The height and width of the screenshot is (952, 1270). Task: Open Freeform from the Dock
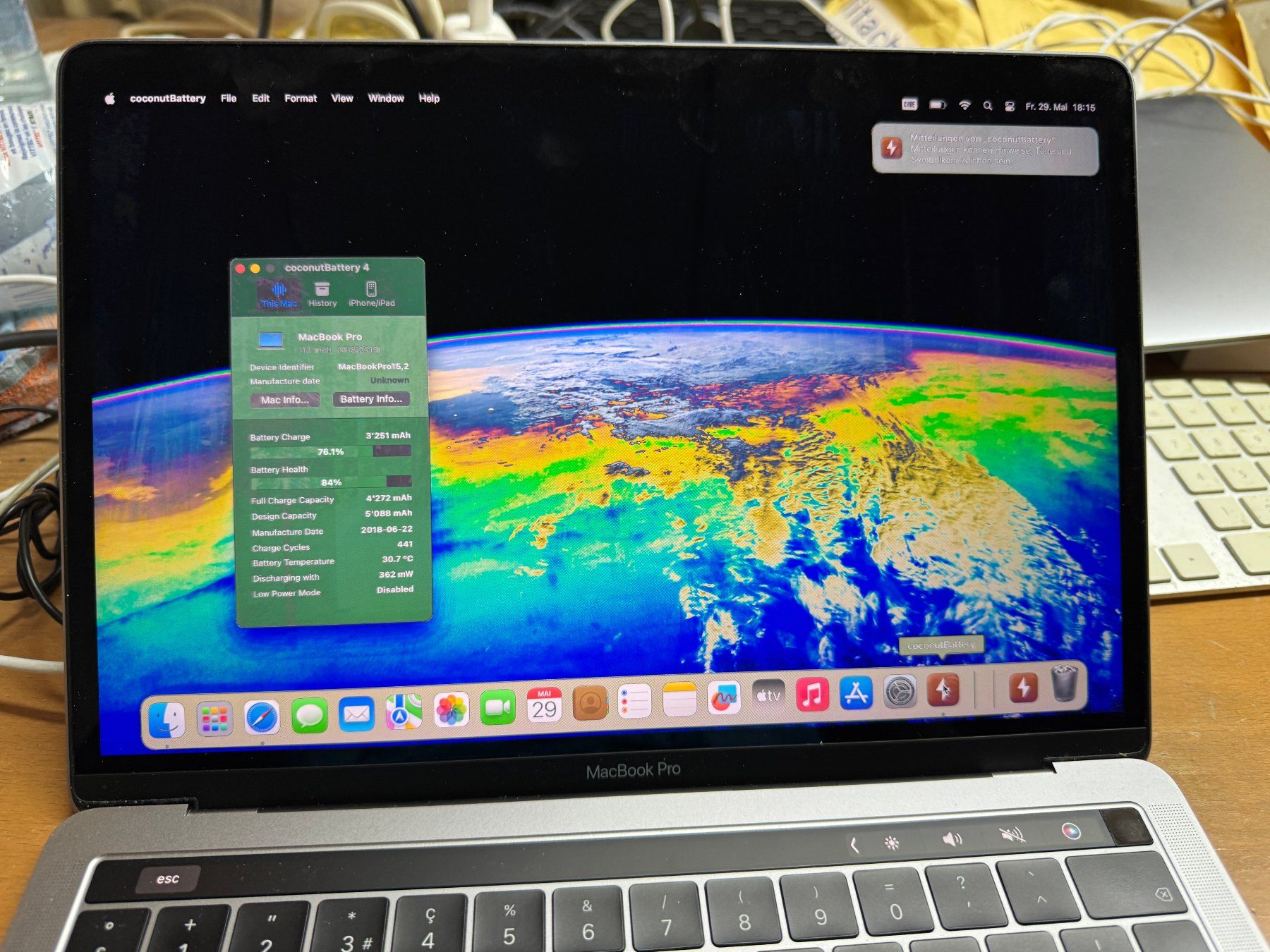(724, 698)
